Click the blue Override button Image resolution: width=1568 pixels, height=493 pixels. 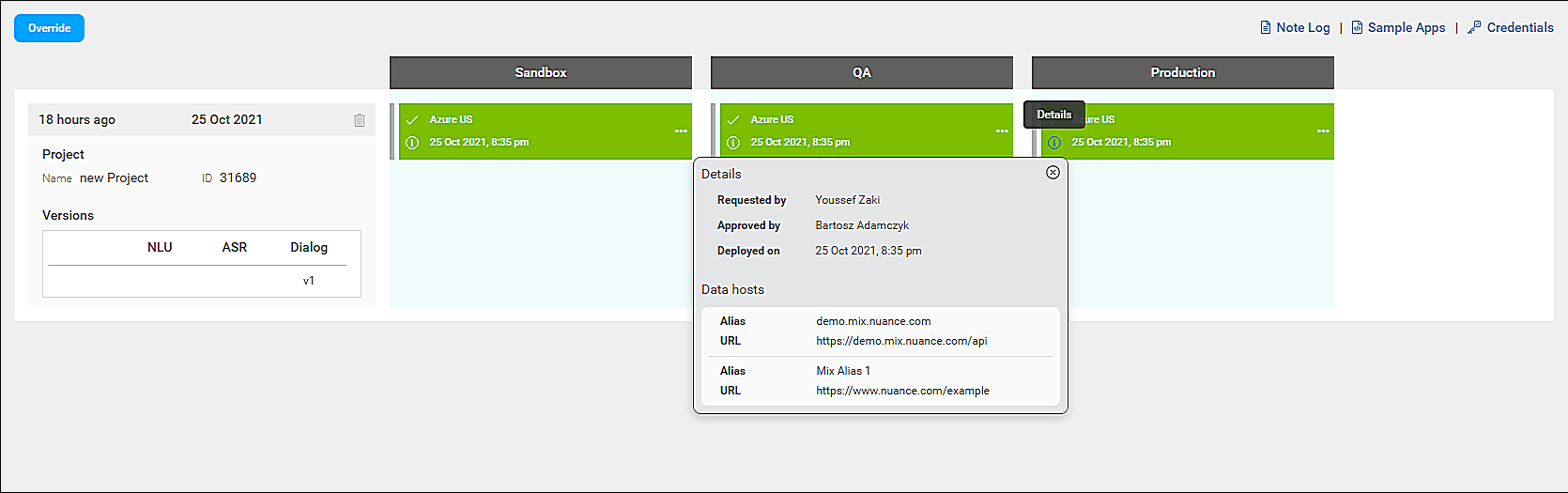pos(49,28)
